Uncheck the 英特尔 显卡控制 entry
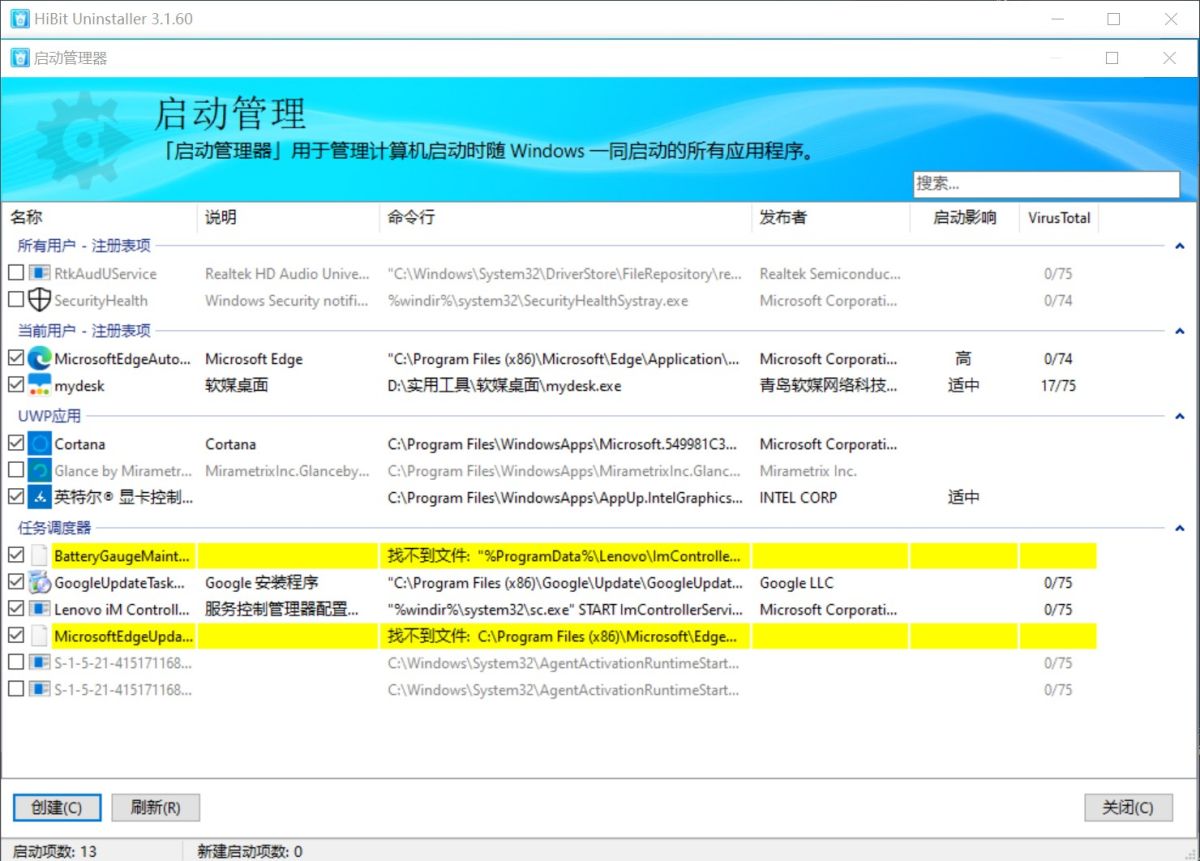The image size is (1200, 861). (16, 497)
